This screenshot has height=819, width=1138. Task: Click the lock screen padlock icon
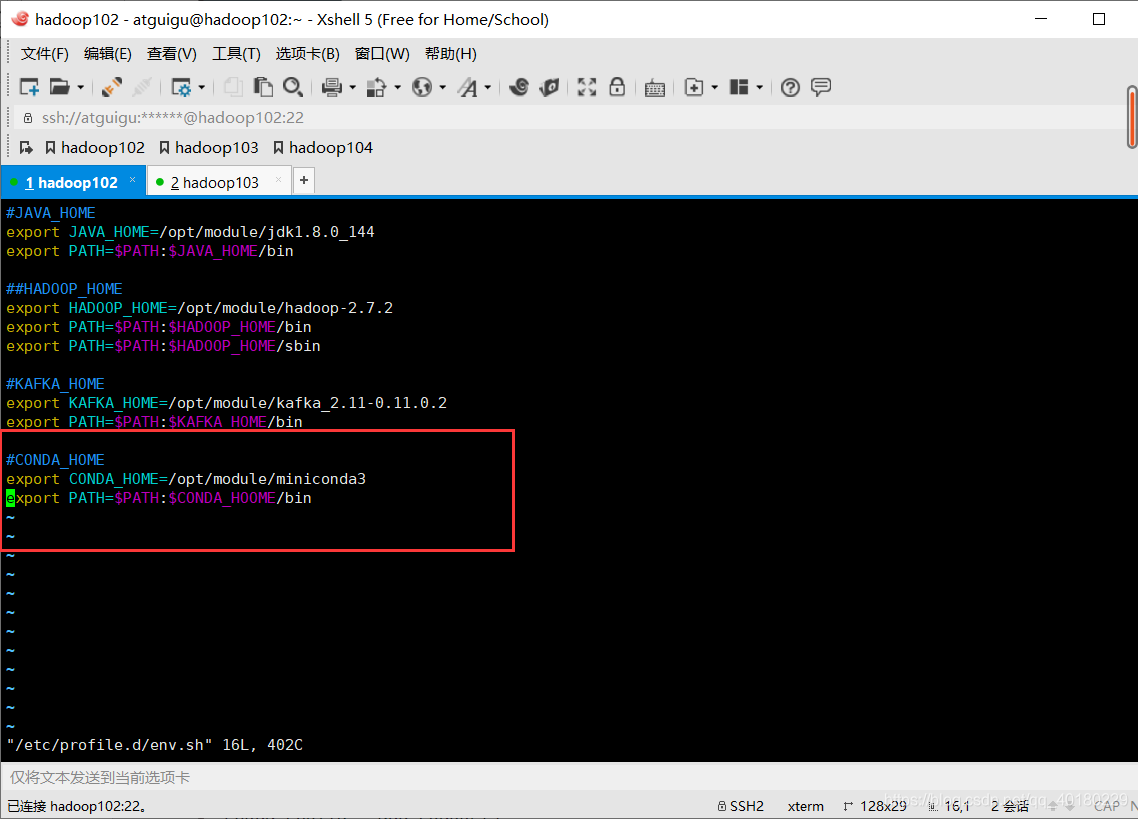617,87
